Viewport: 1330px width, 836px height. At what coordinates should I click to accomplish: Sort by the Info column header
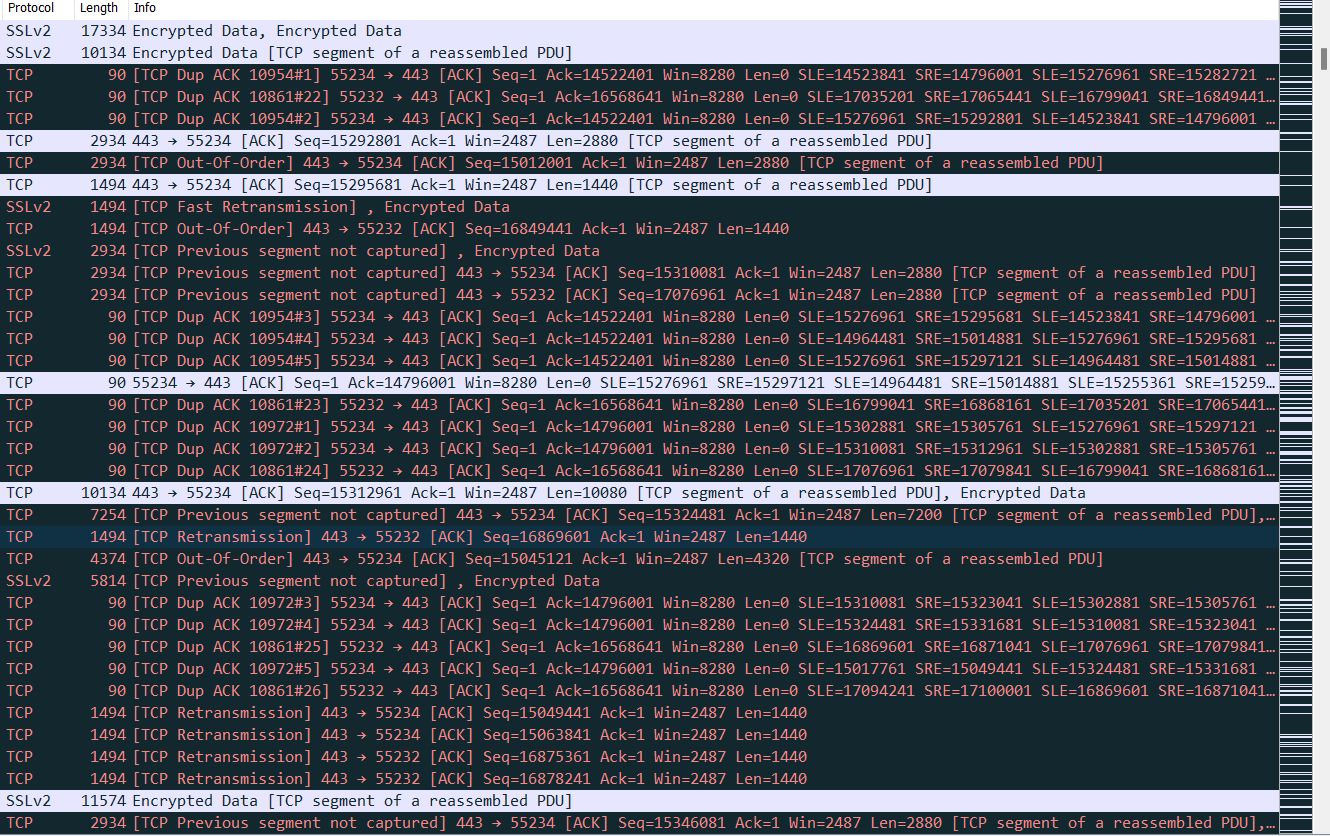click(145, 8)
